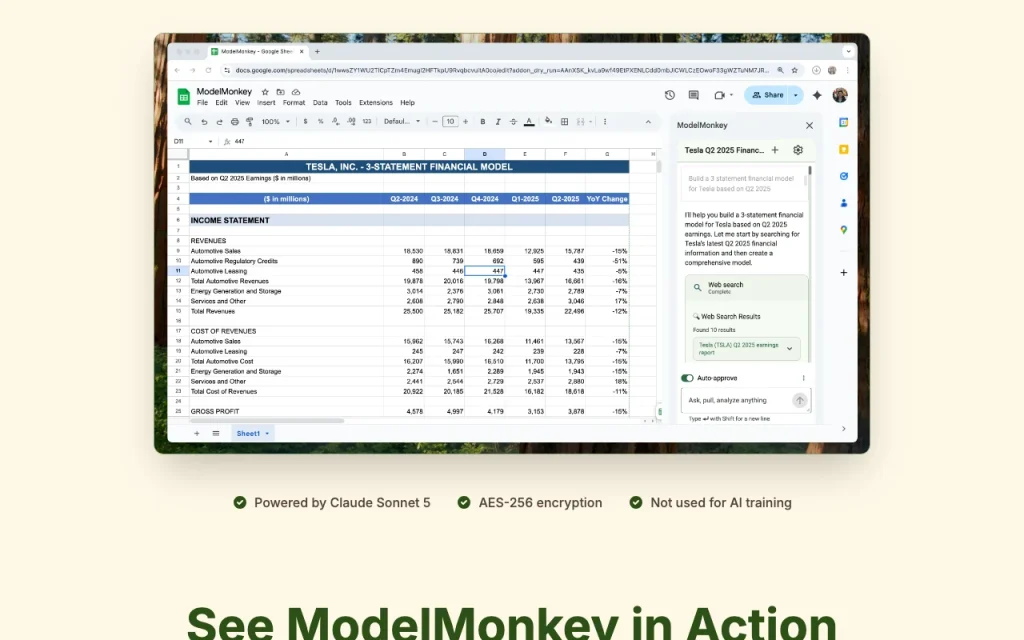The image size is (1024, 640).
Task: Open the Edit menu
Action: click(221, 103)
